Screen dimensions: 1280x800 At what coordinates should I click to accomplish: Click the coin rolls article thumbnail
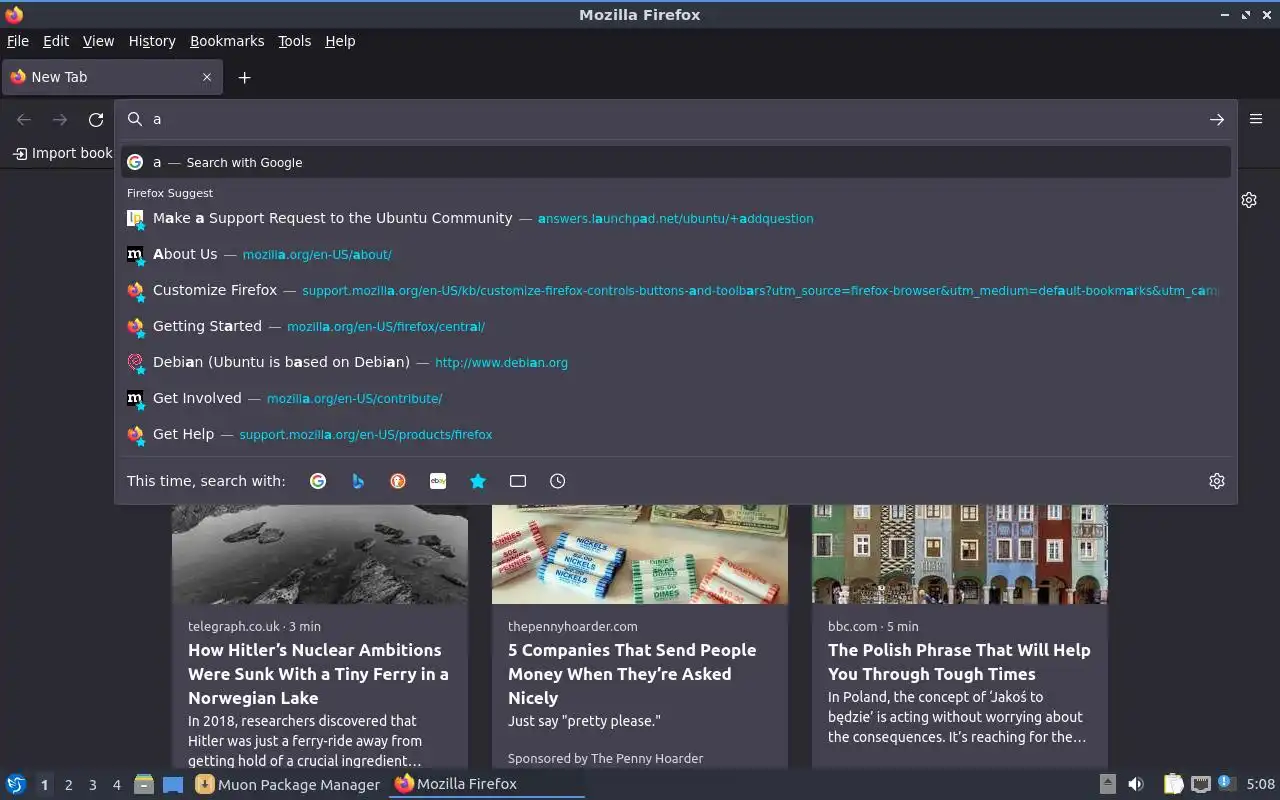640,554
